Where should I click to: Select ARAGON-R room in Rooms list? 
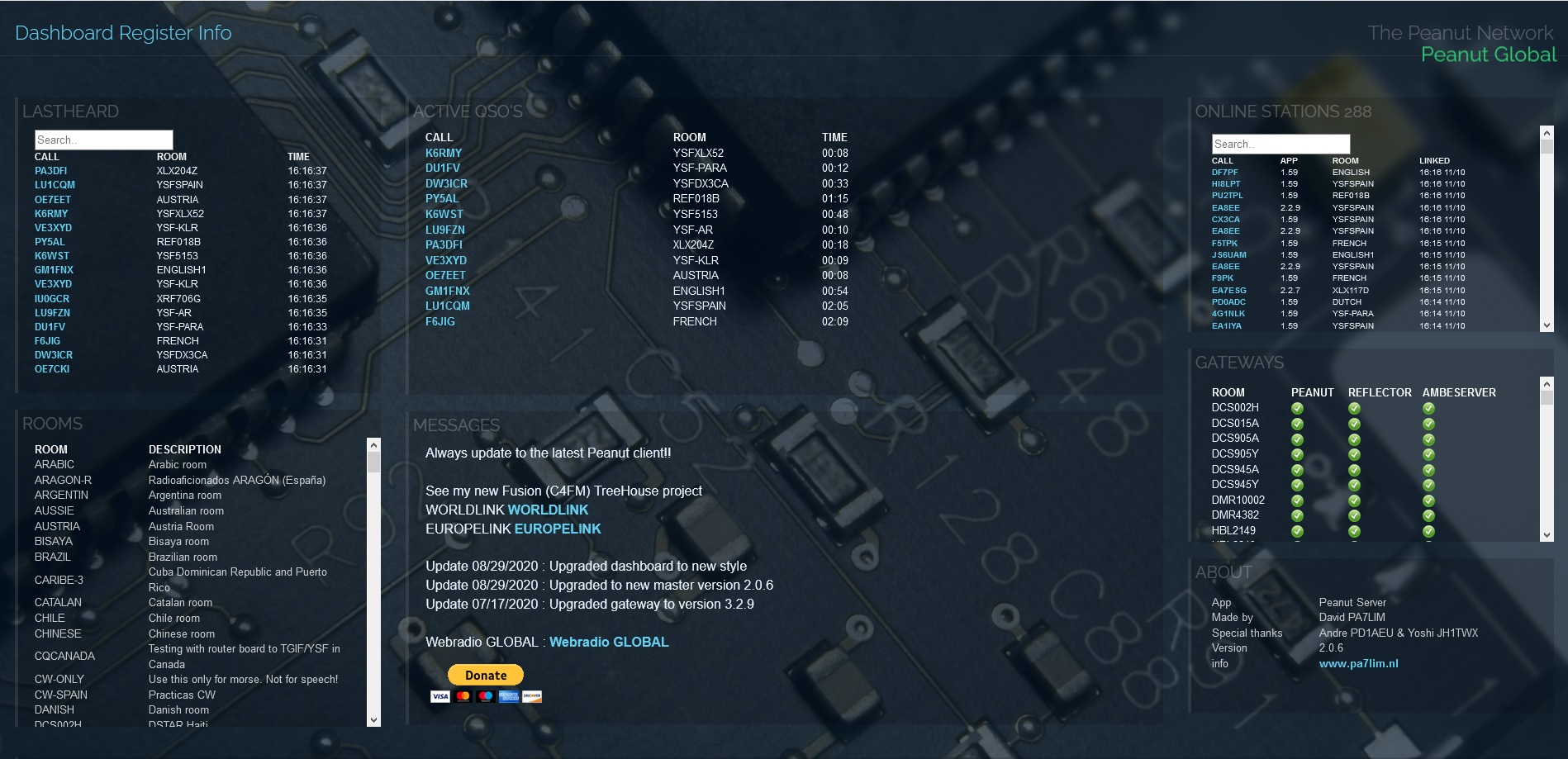pyautogui.click(x=63, y=481)
